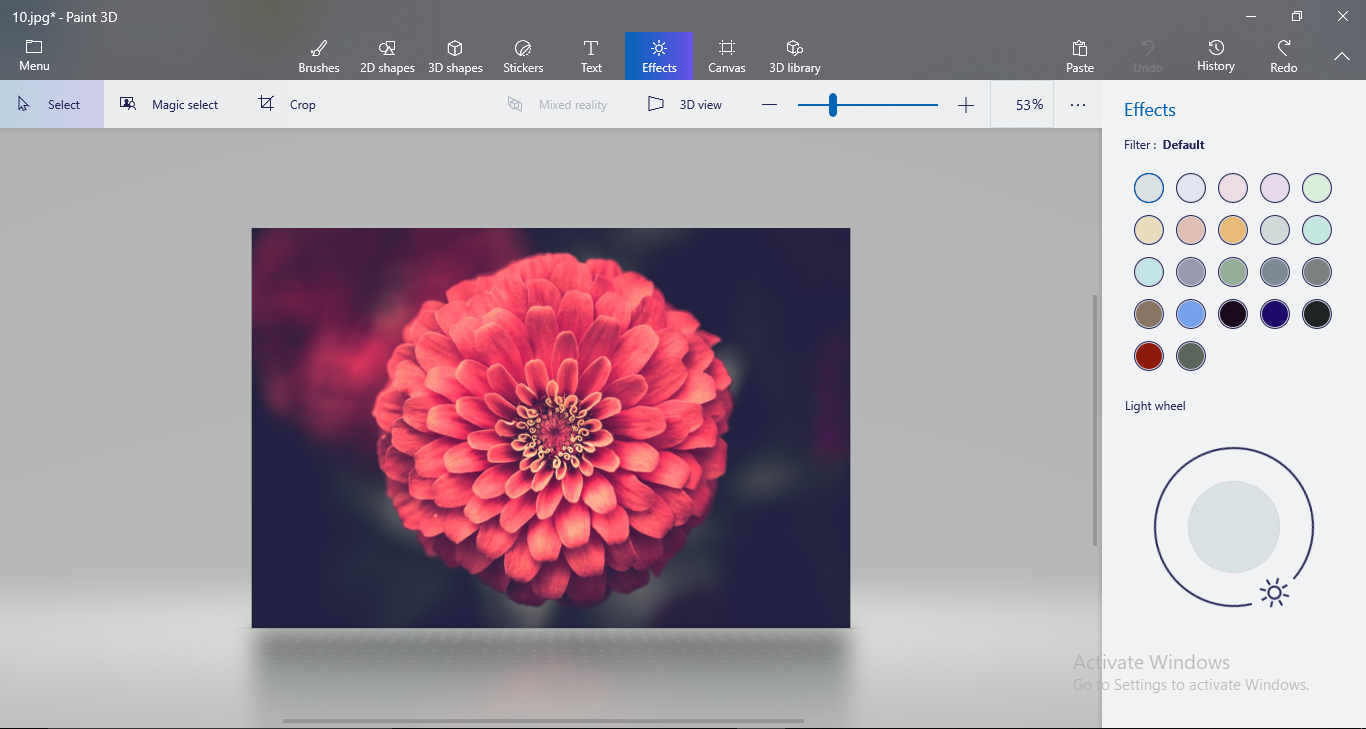
Task: Apply the dark red filter swatch
Action: [x=1149, y=356]
